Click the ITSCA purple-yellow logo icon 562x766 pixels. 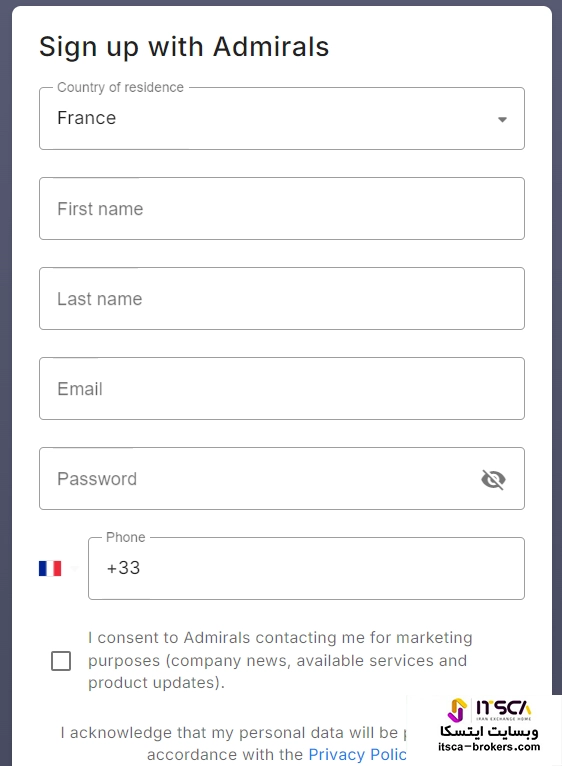(x=457, y=710)
